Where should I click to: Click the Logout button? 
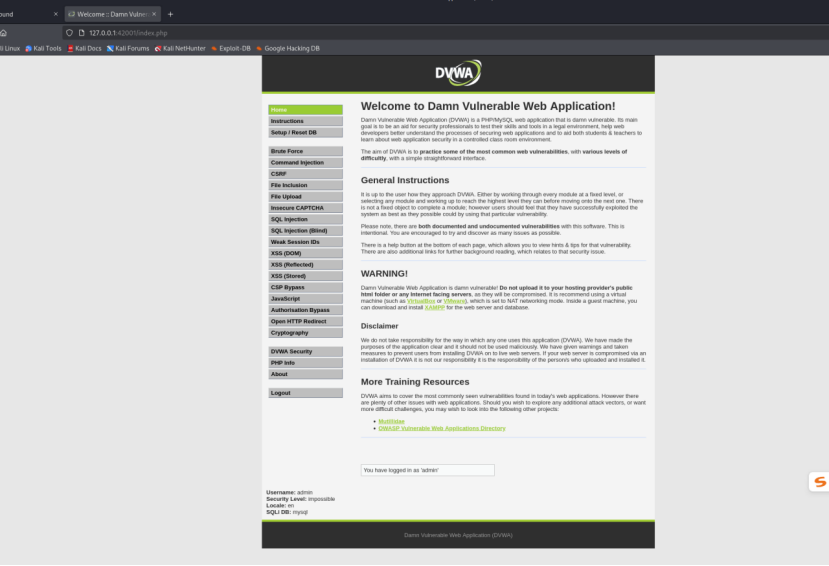[306, 393]
